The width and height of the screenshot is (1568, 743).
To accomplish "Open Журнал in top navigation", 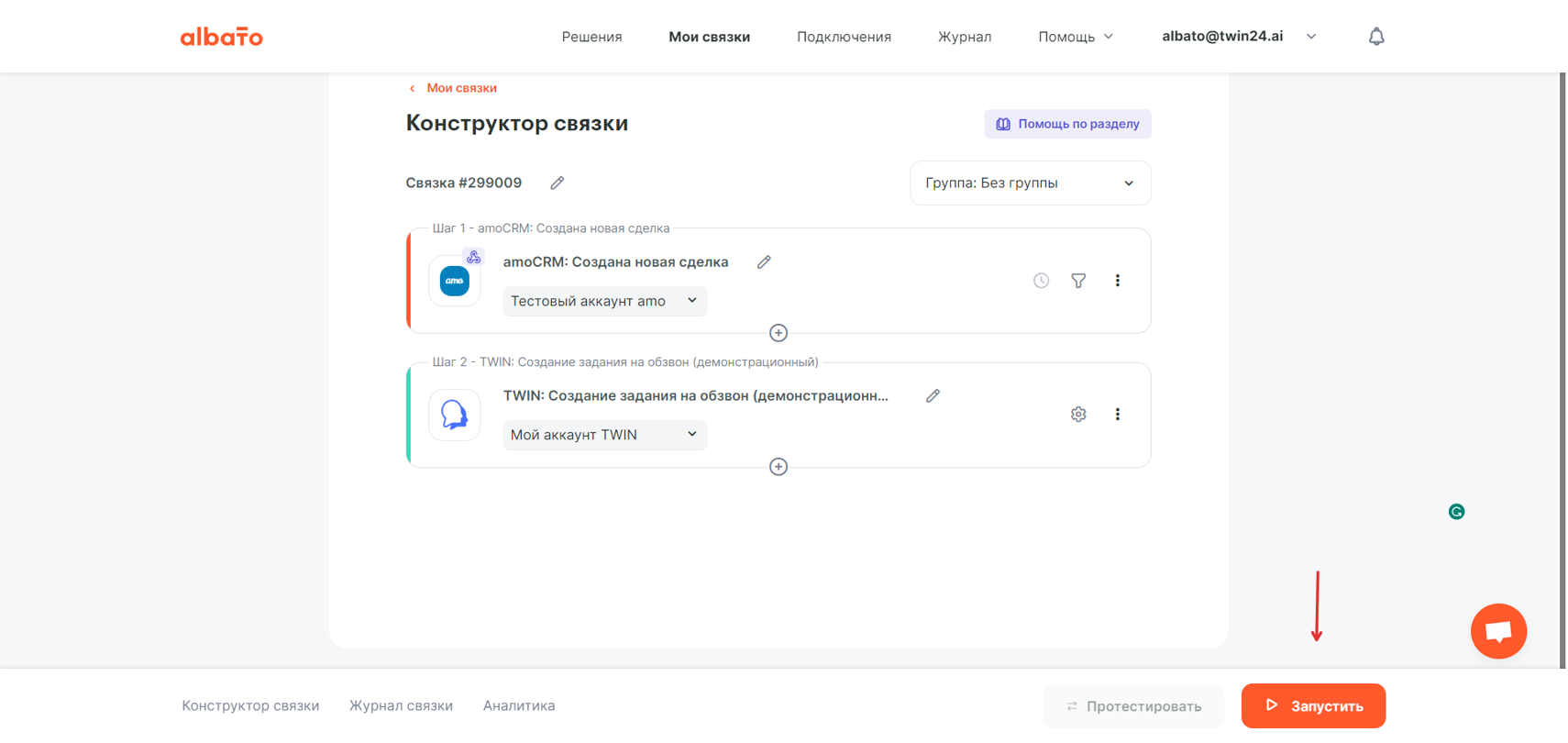I will pyautogui.click(x=964, y=37).
